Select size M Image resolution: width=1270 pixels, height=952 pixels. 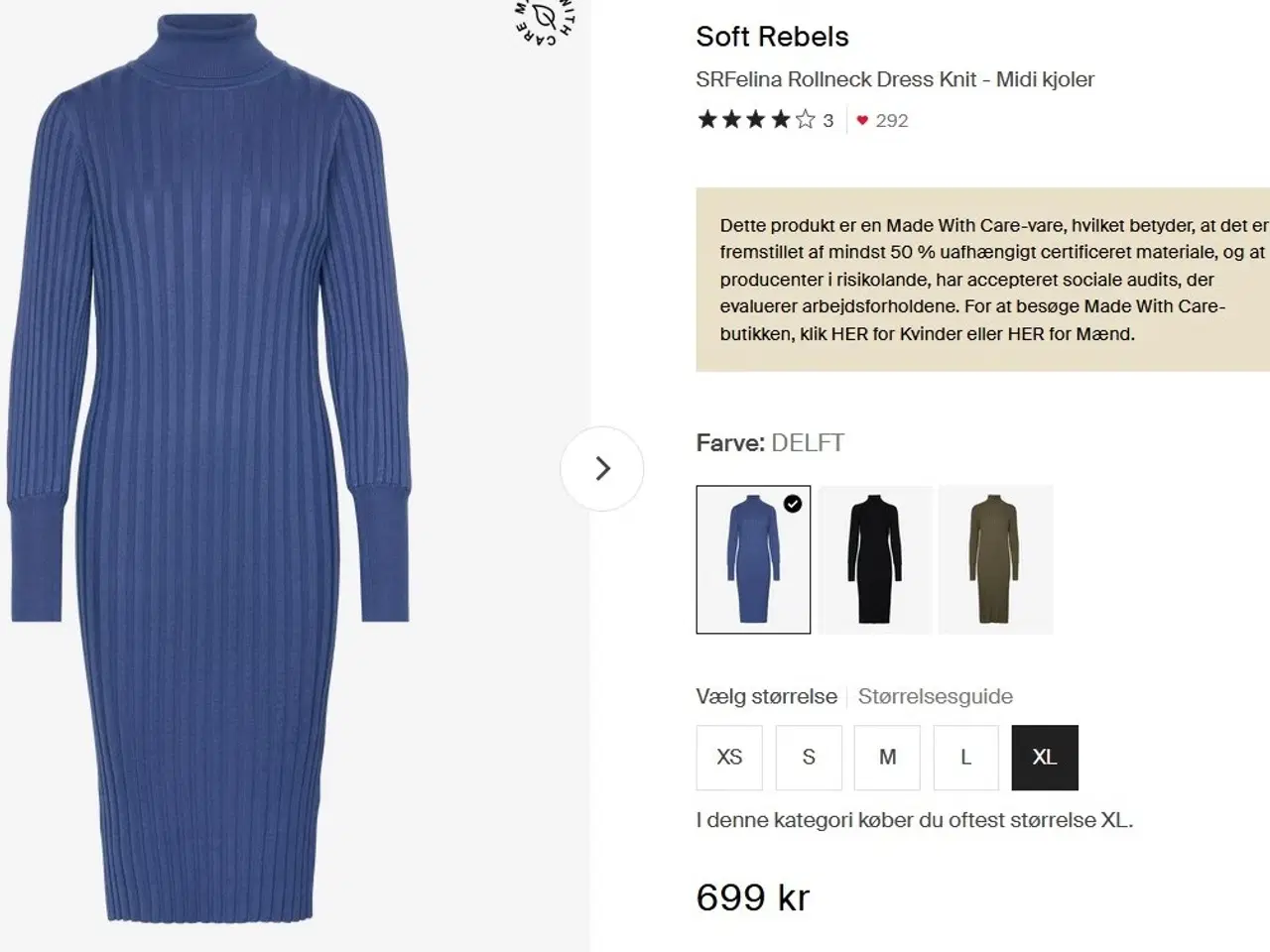(x=887, y=758)
